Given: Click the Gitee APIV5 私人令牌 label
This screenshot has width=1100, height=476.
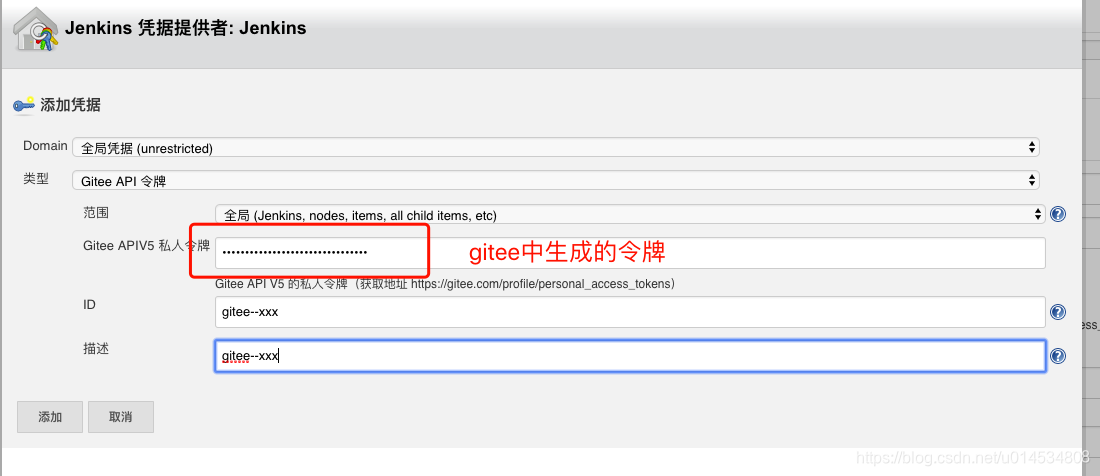Looking at the screenshot, I should click(146, 245).
